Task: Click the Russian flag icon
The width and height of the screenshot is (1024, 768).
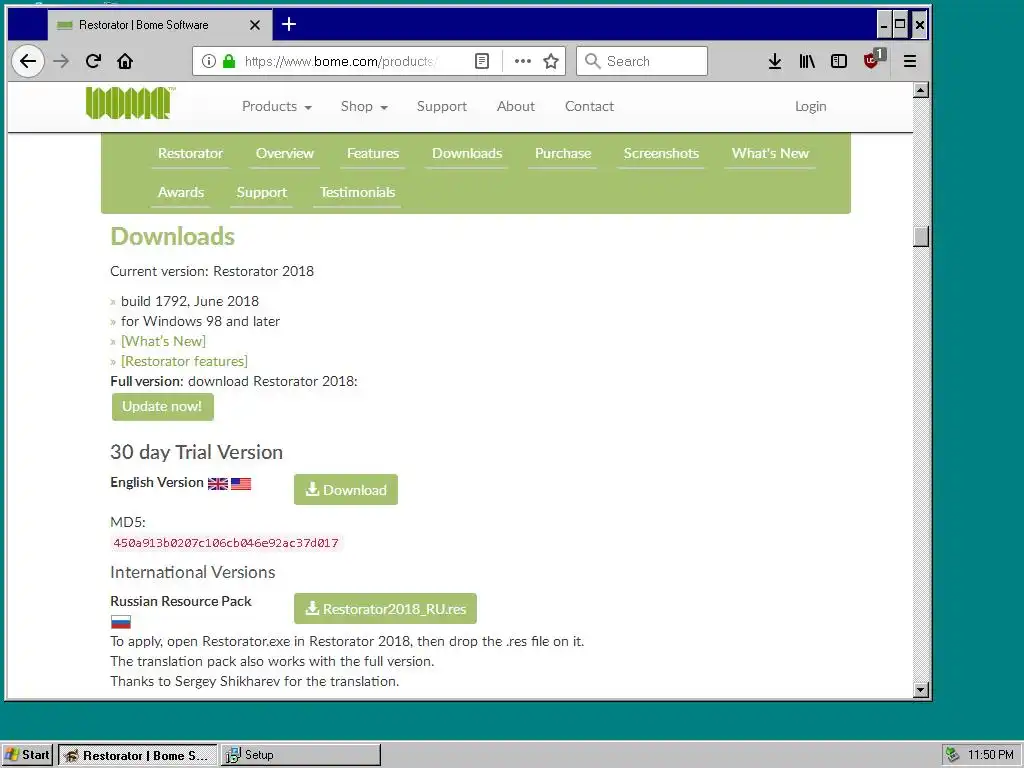Action: [121, 622]
